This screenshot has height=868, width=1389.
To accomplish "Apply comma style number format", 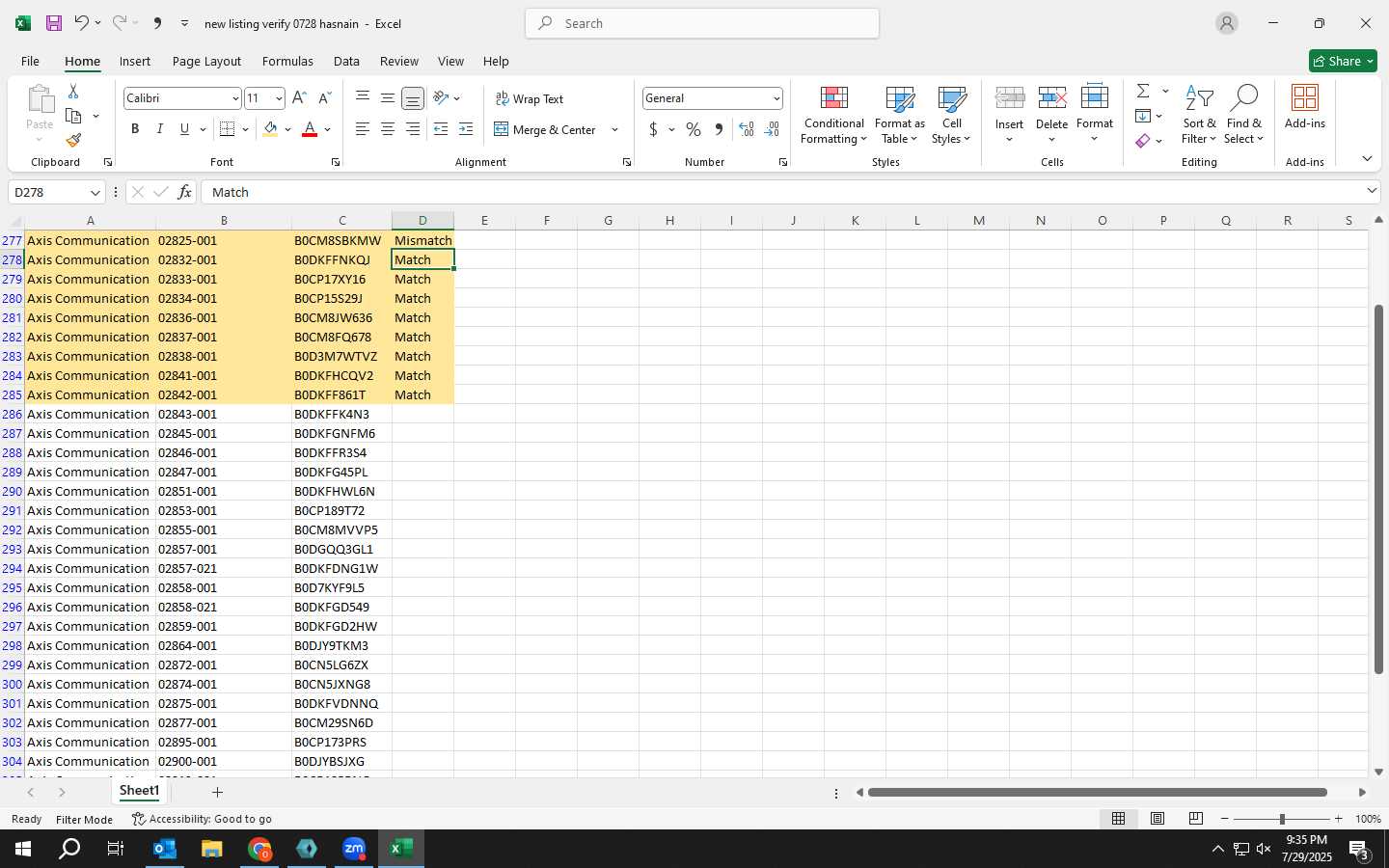I will coord(719,129).
